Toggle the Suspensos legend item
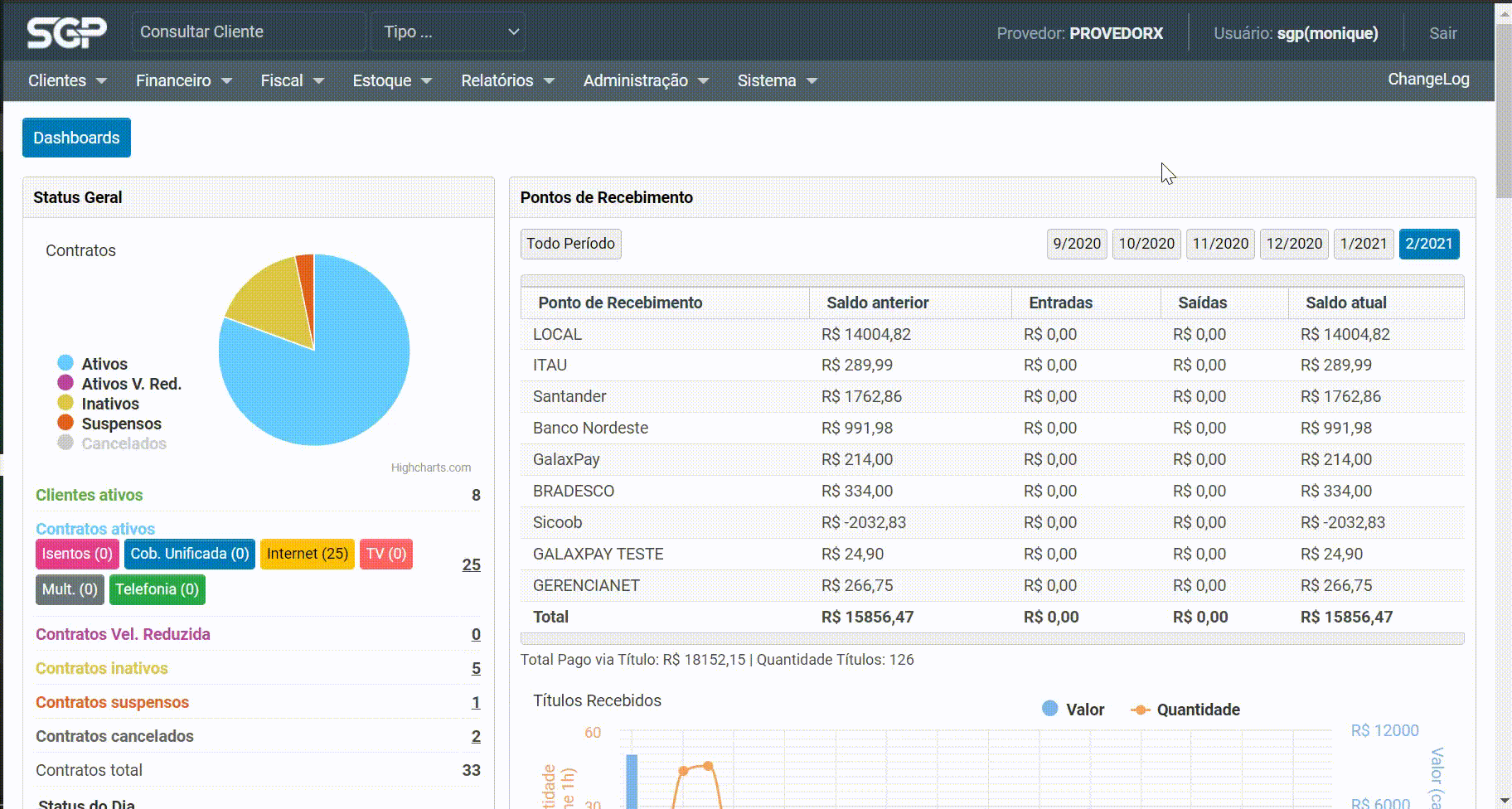The width and height of the screenshot is (1512, 809). click(x=109, y=424)
